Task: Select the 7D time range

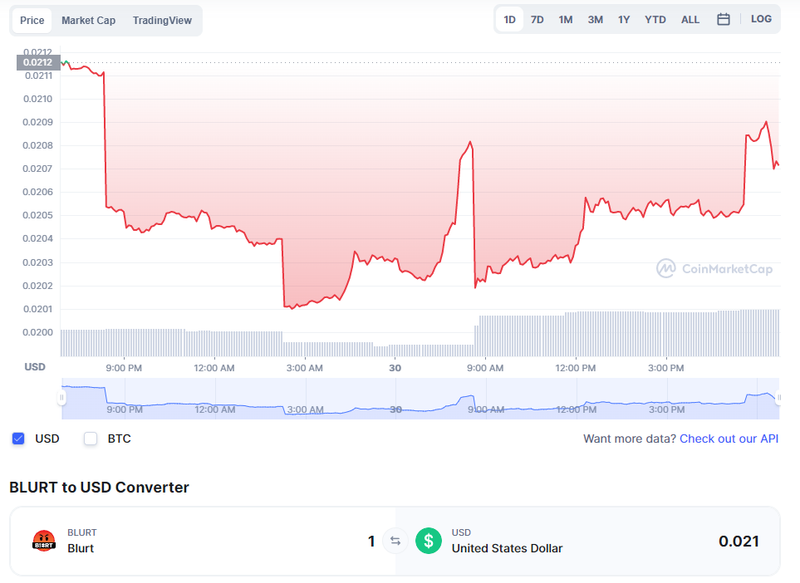Action: point(537,19)
